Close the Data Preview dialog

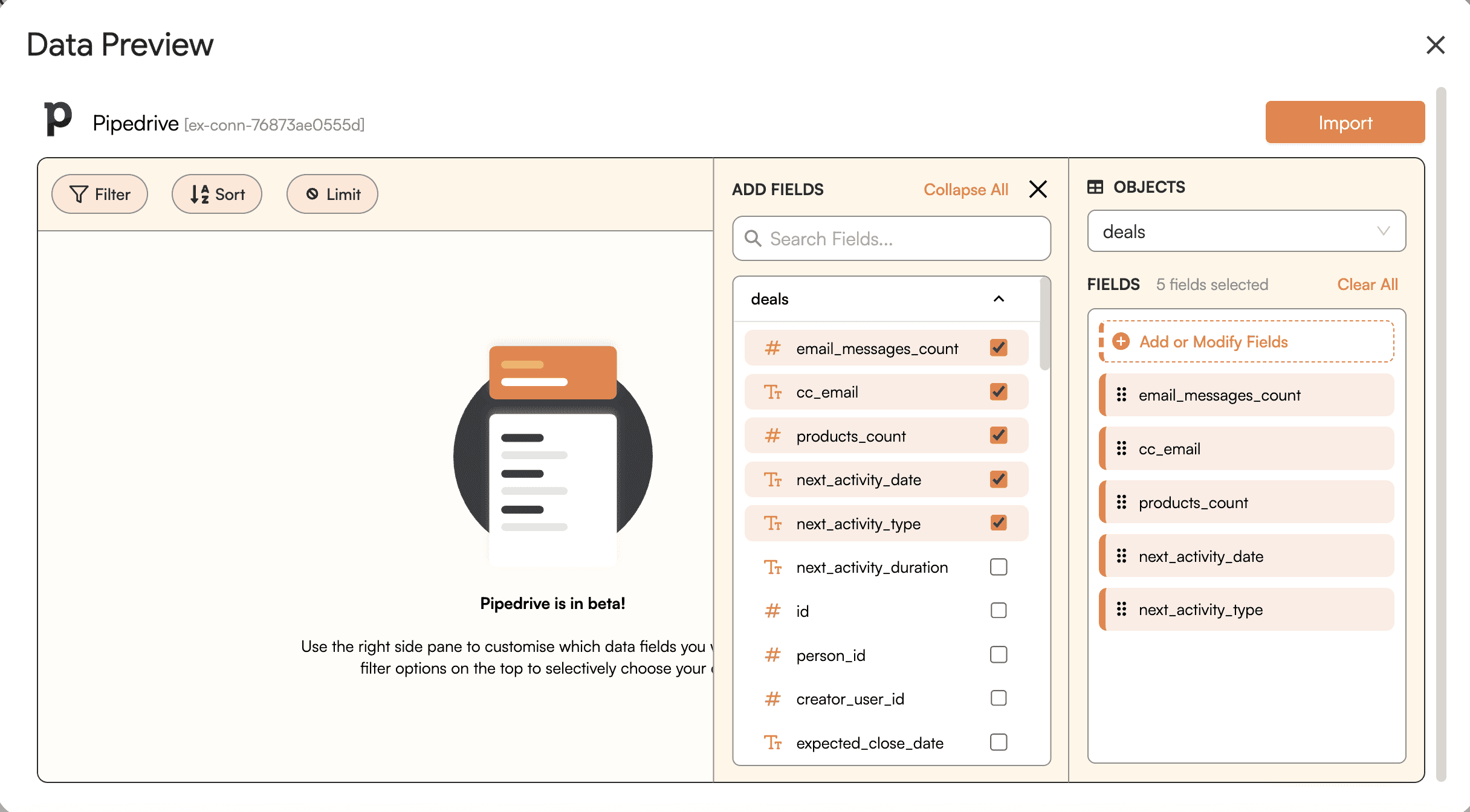click(x=1435, y=45)
